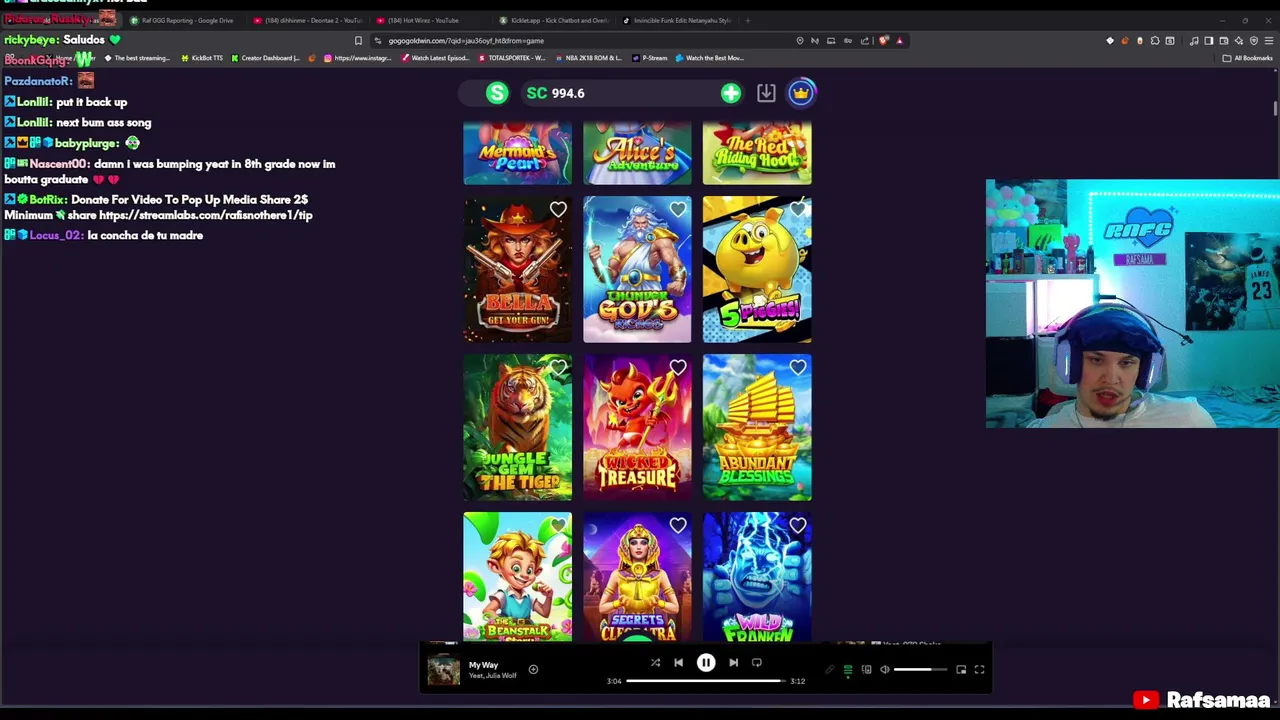Screen dimensions: 1280x720
Task: Open a new browser tab
Action: pyautogui.click(x=748, y=20)
